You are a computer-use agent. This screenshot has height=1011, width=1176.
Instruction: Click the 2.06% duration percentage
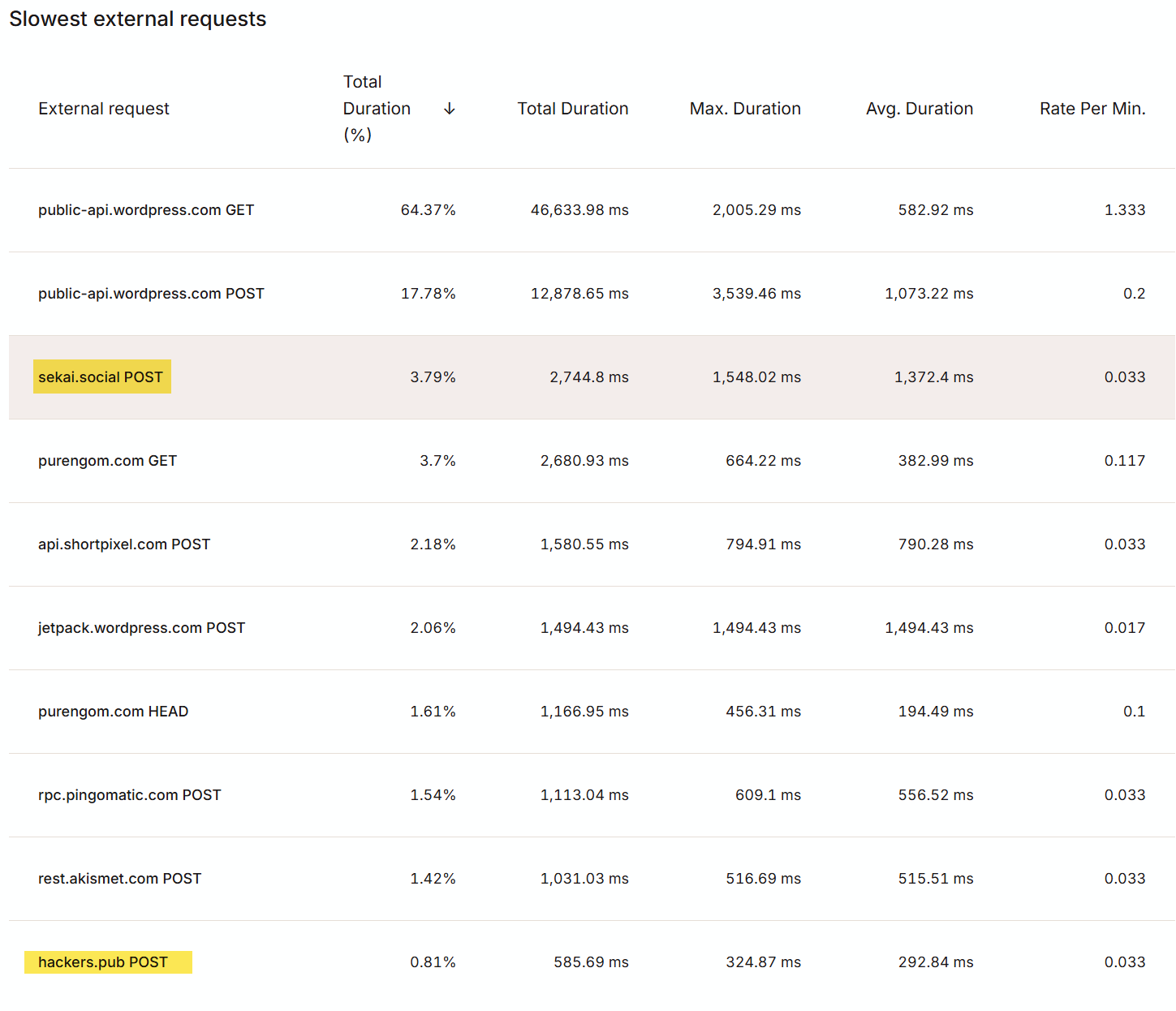point(433,628)
